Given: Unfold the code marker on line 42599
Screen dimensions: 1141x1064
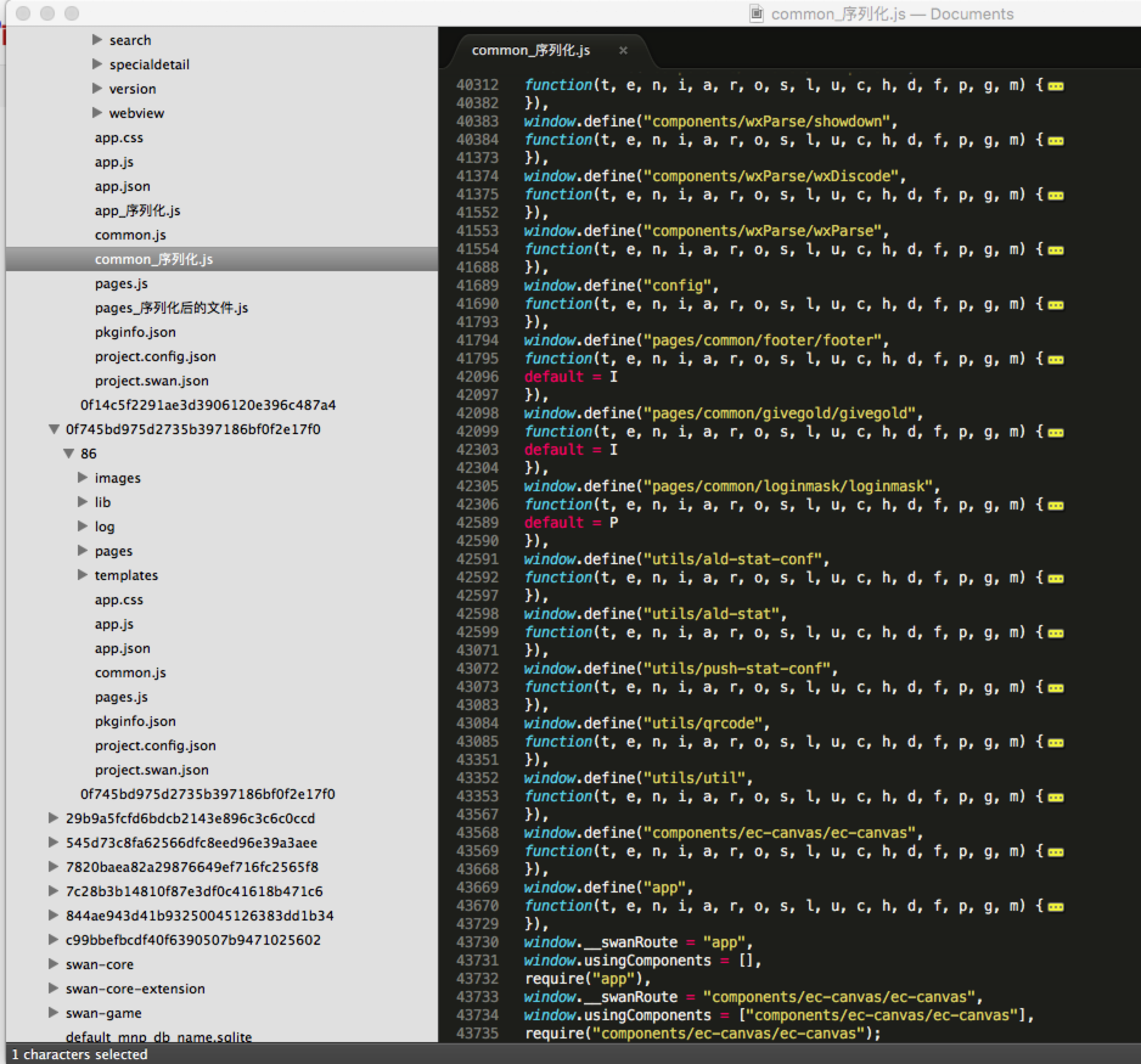Looking at the screenshot, I should [x=1056, y=633].
